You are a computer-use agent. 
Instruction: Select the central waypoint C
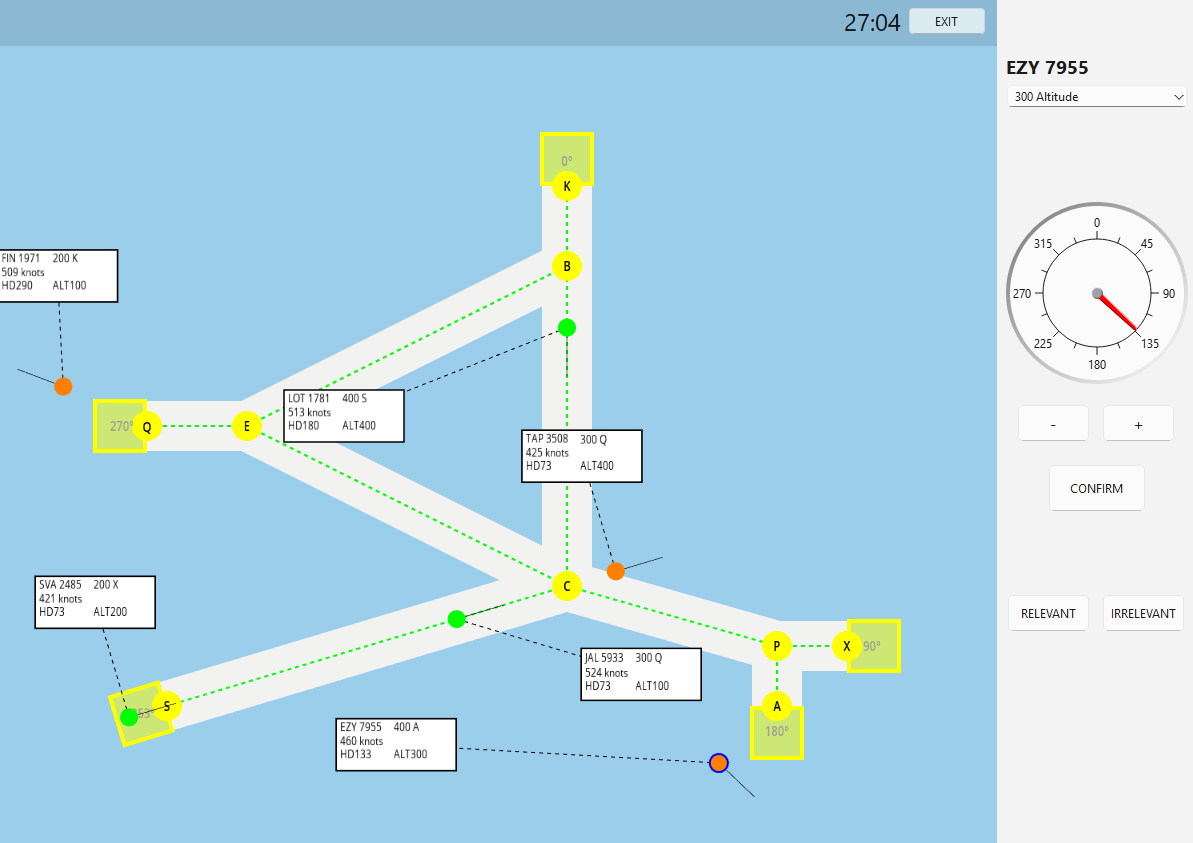[x=565, y=586]
